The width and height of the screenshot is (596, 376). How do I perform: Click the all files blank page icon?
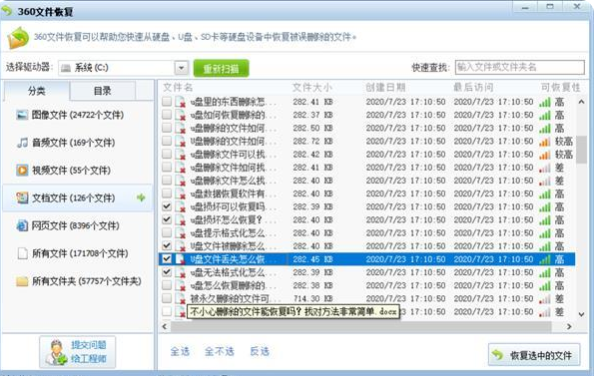(22, 254)
